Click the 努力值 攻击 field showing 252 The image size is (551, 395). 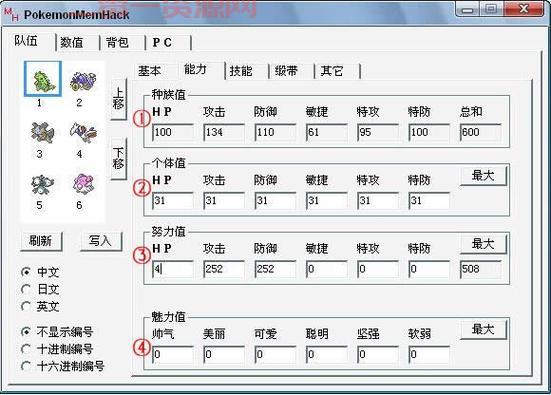[x=224, y=269]
